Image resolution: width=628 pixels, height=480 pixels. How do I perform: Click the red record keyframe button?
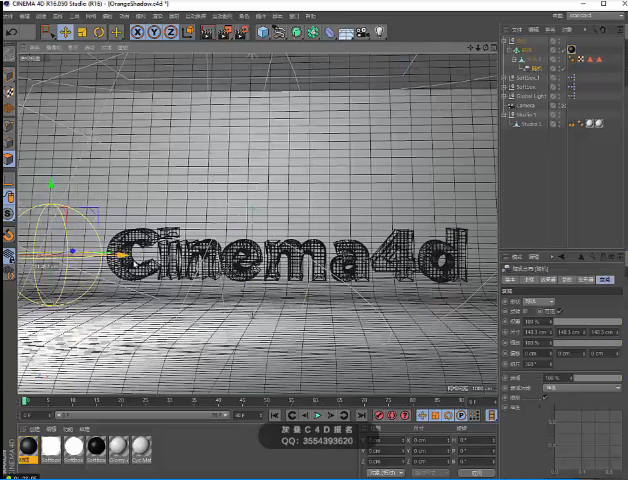[379, 415]
